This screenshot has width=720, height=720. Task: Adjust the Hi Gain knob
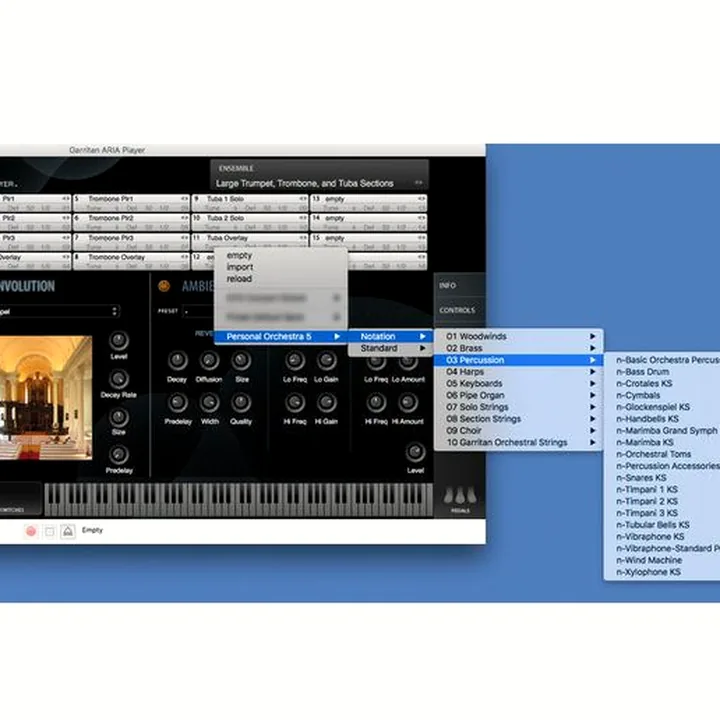[x=326, y=403]
